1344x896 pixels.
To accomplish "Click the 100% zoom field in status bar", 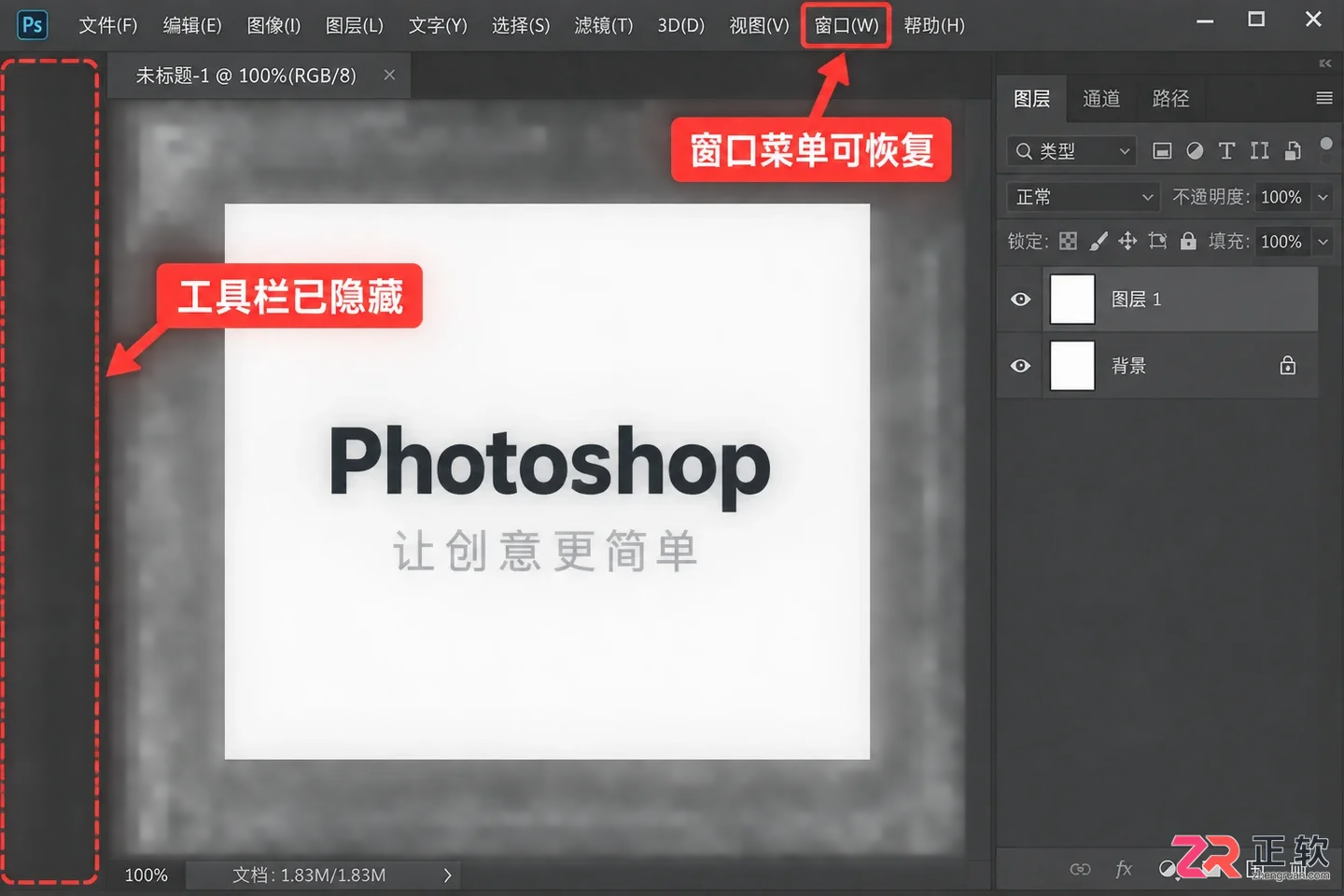I will pyautogui.click(x=147, y=875).
